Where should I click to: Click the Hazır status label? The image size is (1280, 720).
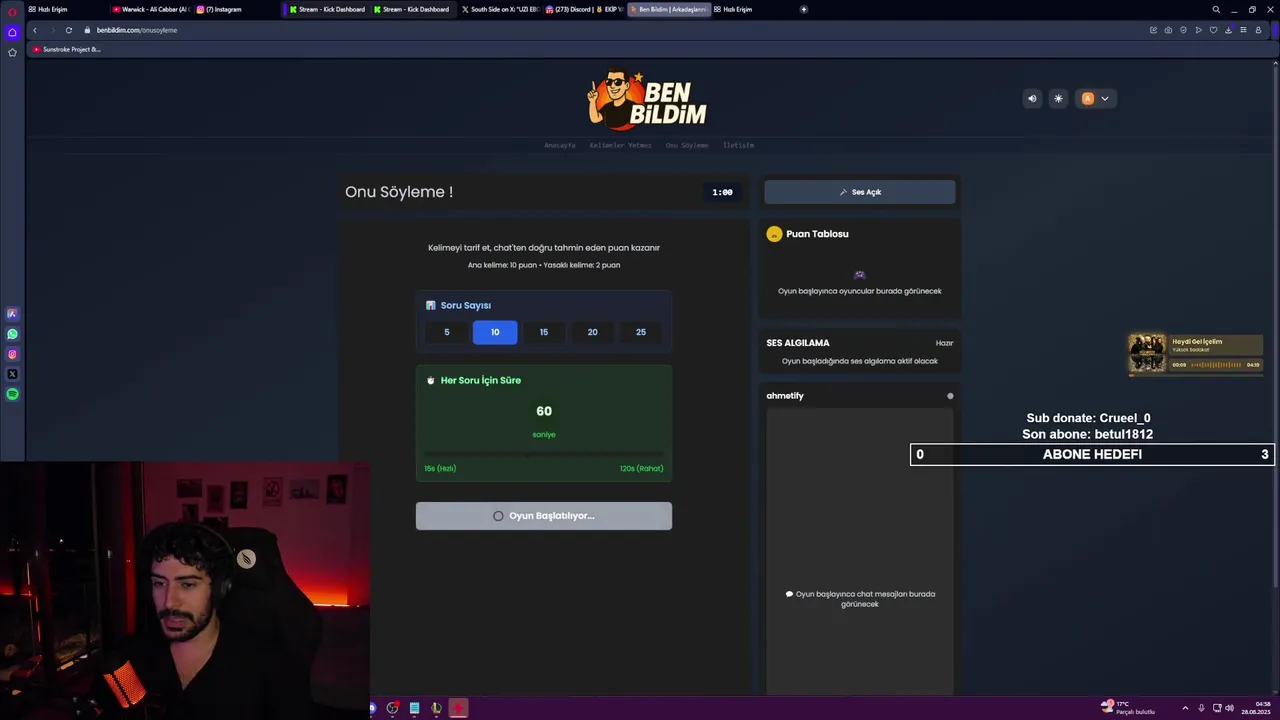944,343
